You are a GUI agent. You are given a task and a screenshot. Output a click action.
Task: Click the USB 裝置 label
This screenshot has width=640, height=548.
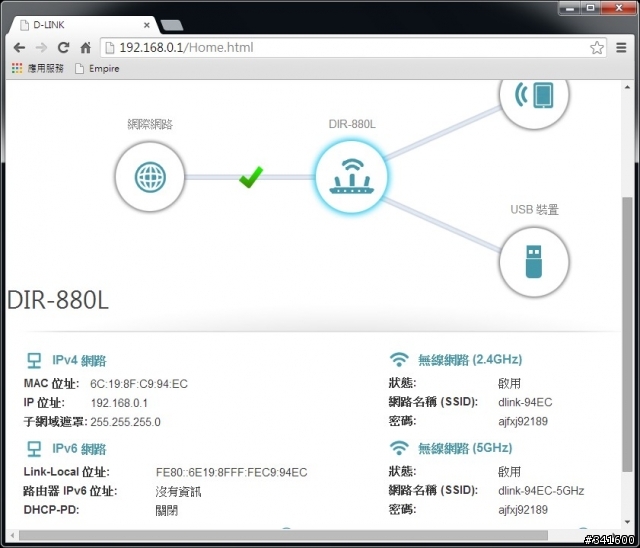534,210
